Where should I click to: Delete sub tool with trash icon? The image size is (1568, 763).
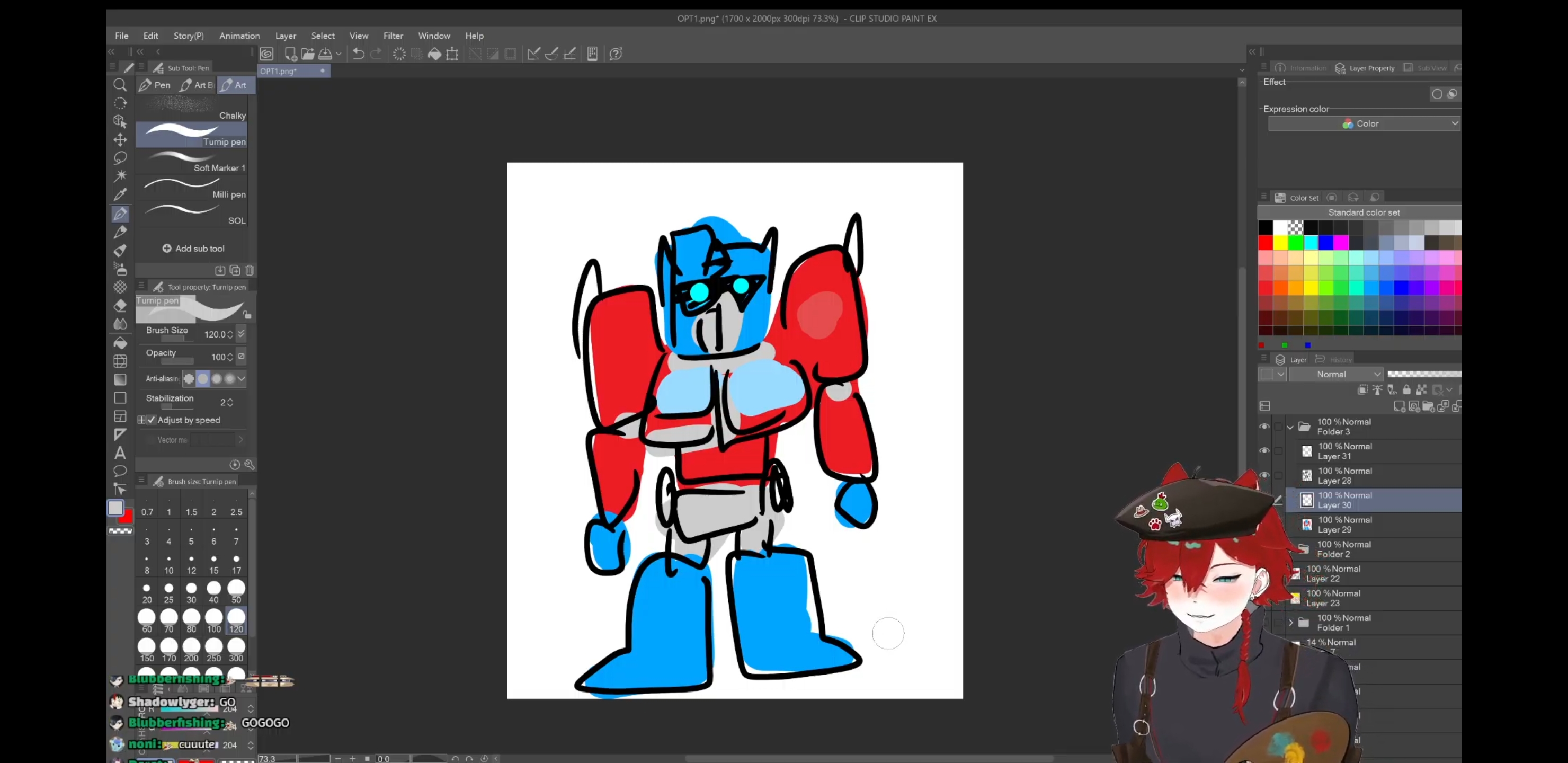click(x=250, y=270)
